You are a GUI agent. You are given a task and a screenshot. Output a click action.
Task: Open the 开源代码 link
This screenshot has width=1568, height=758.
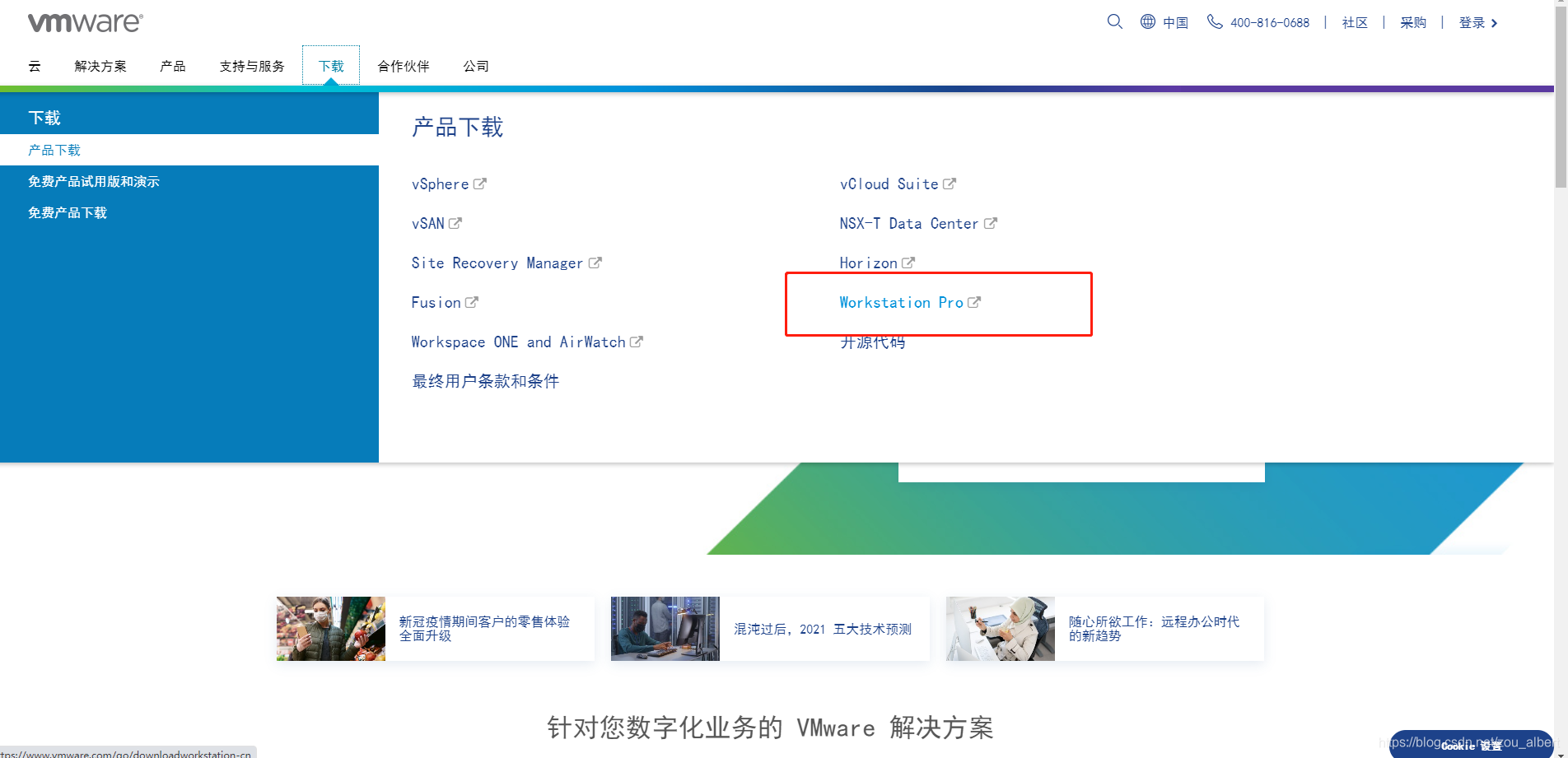[873, 342]
